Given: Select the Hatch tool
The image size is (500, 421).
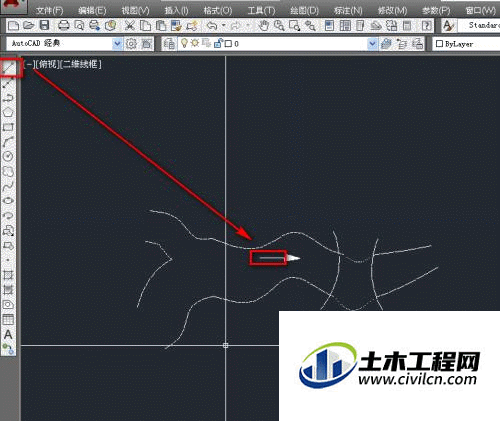Looking at the screenshot, I should click(x=8, y=275).
